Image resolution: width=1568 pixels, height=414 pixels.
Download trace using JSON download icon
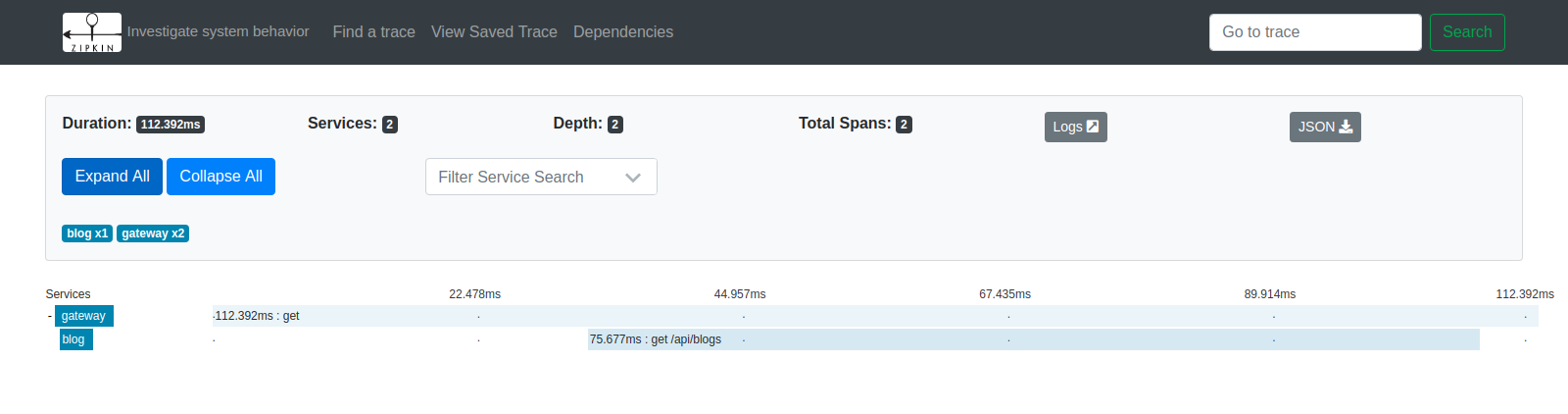[x=1346, y=127]
